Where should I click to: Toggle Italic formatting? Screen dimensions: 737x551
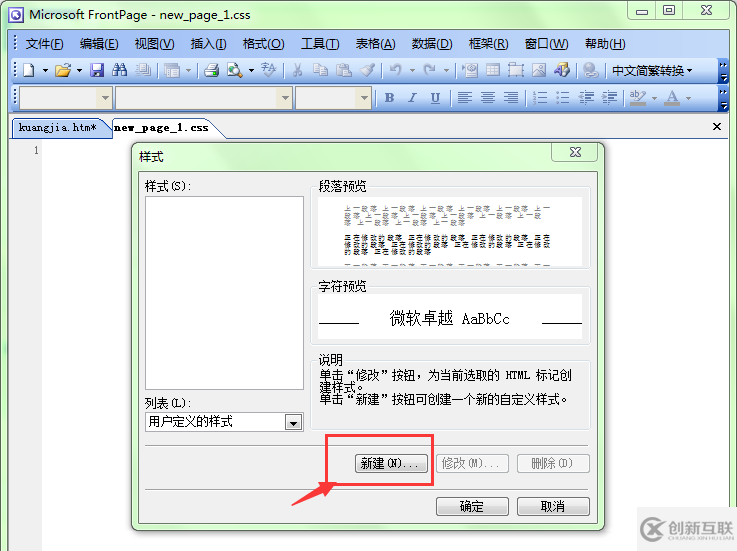pos(412,98)
